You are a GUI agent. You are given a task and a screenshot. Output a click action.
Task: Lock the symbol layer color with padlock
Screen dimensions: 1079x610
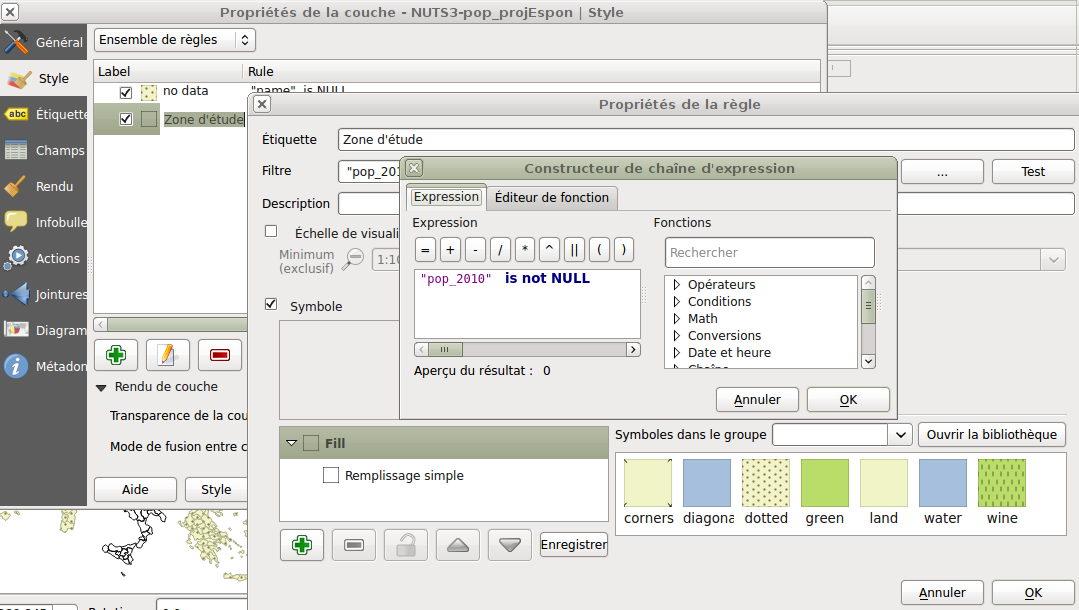tap(406, 545)
